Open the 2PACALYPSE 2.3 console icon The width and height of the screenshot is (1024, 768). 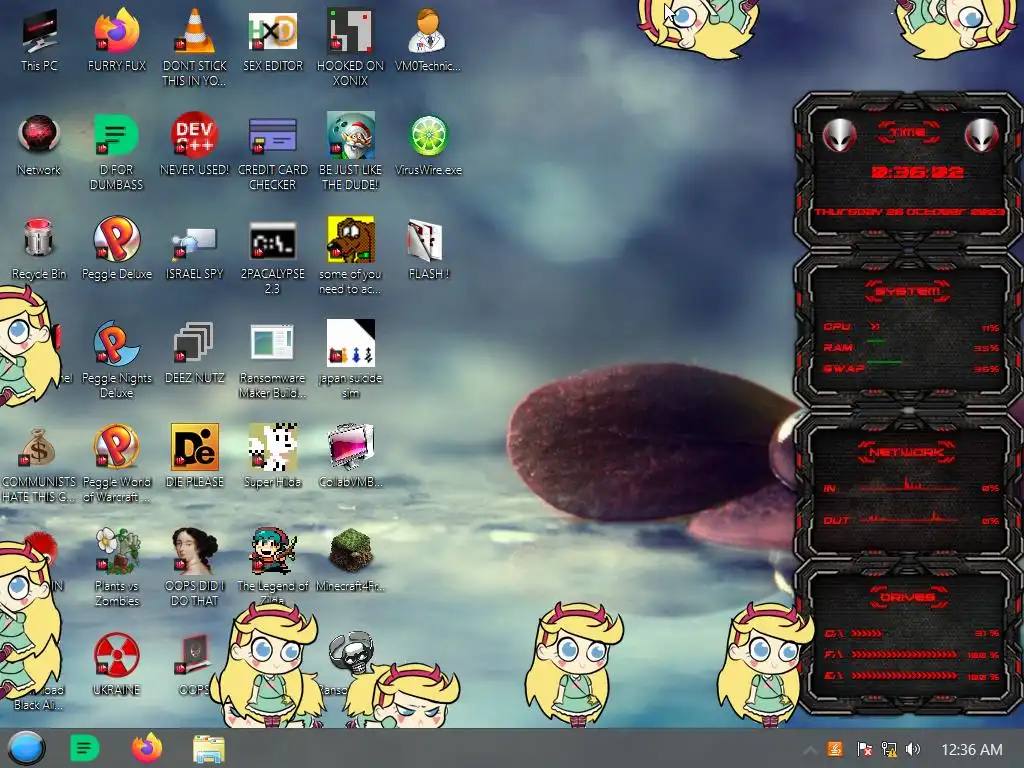point(273,240)
